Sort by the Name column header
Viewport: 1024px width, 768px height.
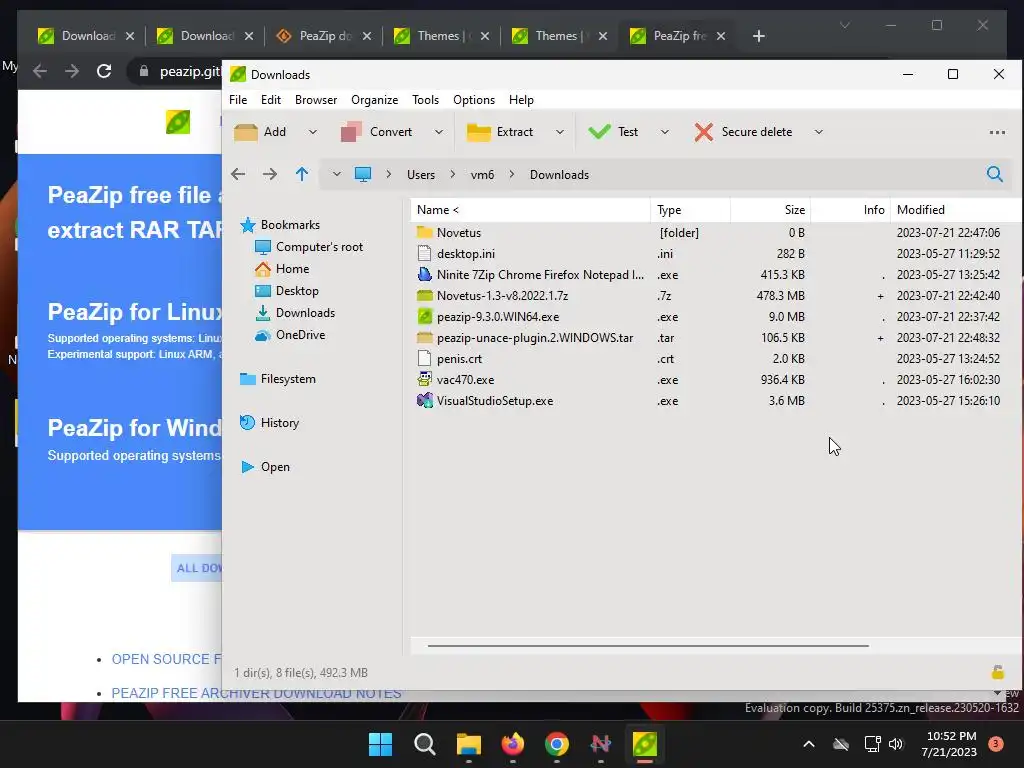coord(530,210)
